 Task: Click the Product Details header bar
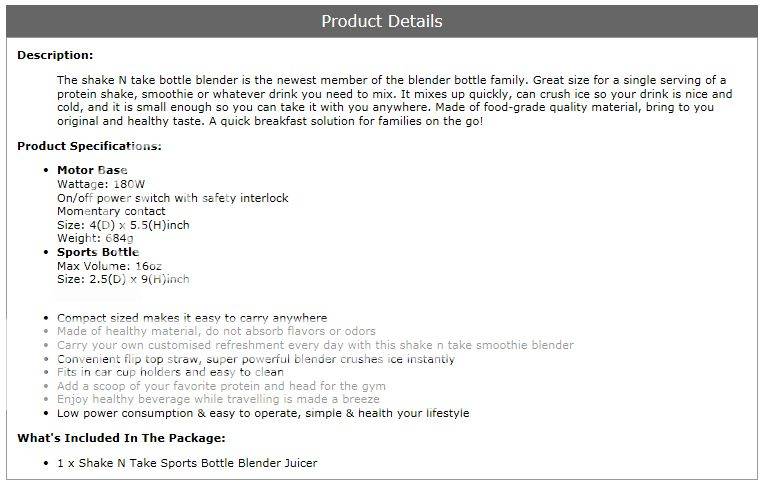(382, 21)
